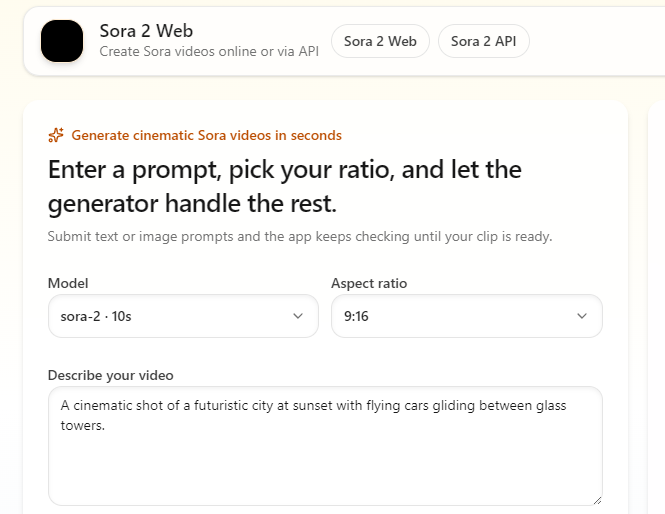Click "Generate cinematic Sora videos in seconds" text

tap(206, 135)
